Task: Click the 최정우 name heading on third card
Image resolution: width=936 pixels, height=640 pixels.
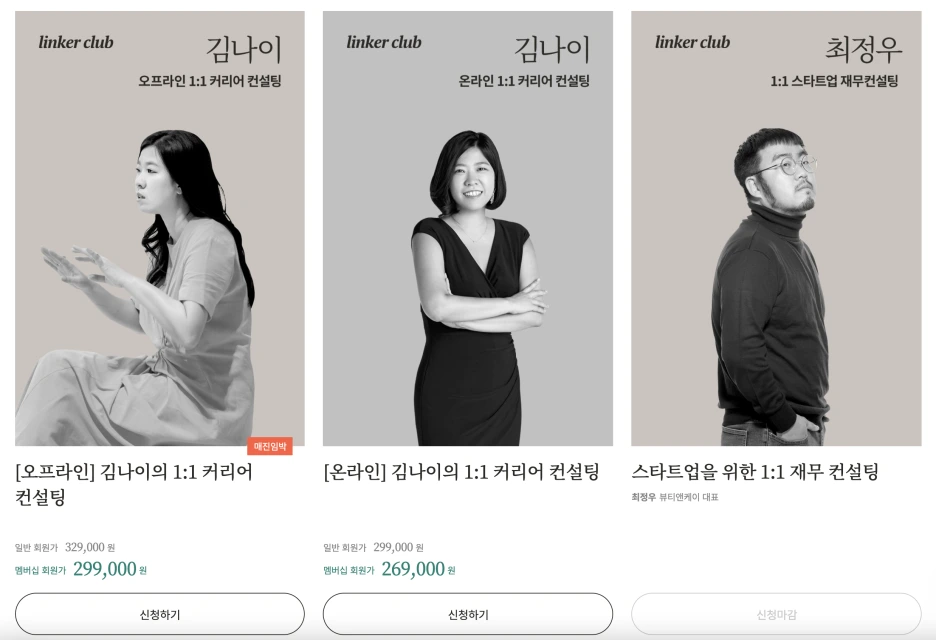Action: pyautogui.click(x=863, y=49)
